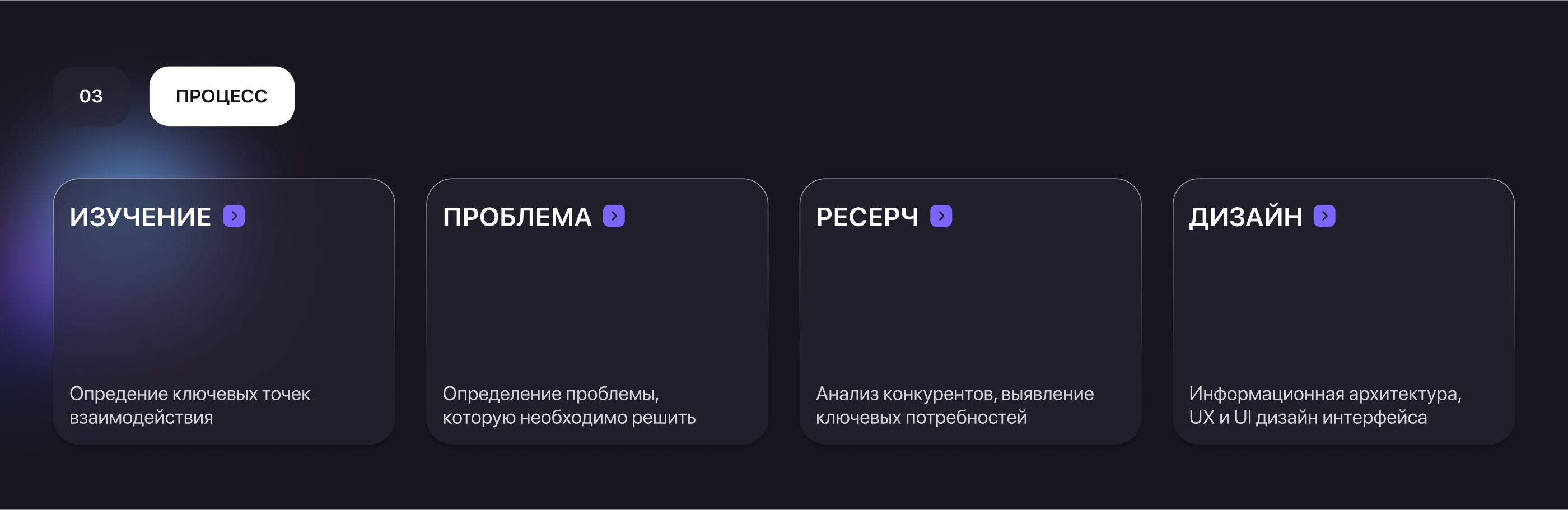Click the purple arrow next to ДИЗАЙН
The image size is (1568, 510).
(x=1324, y=216)
